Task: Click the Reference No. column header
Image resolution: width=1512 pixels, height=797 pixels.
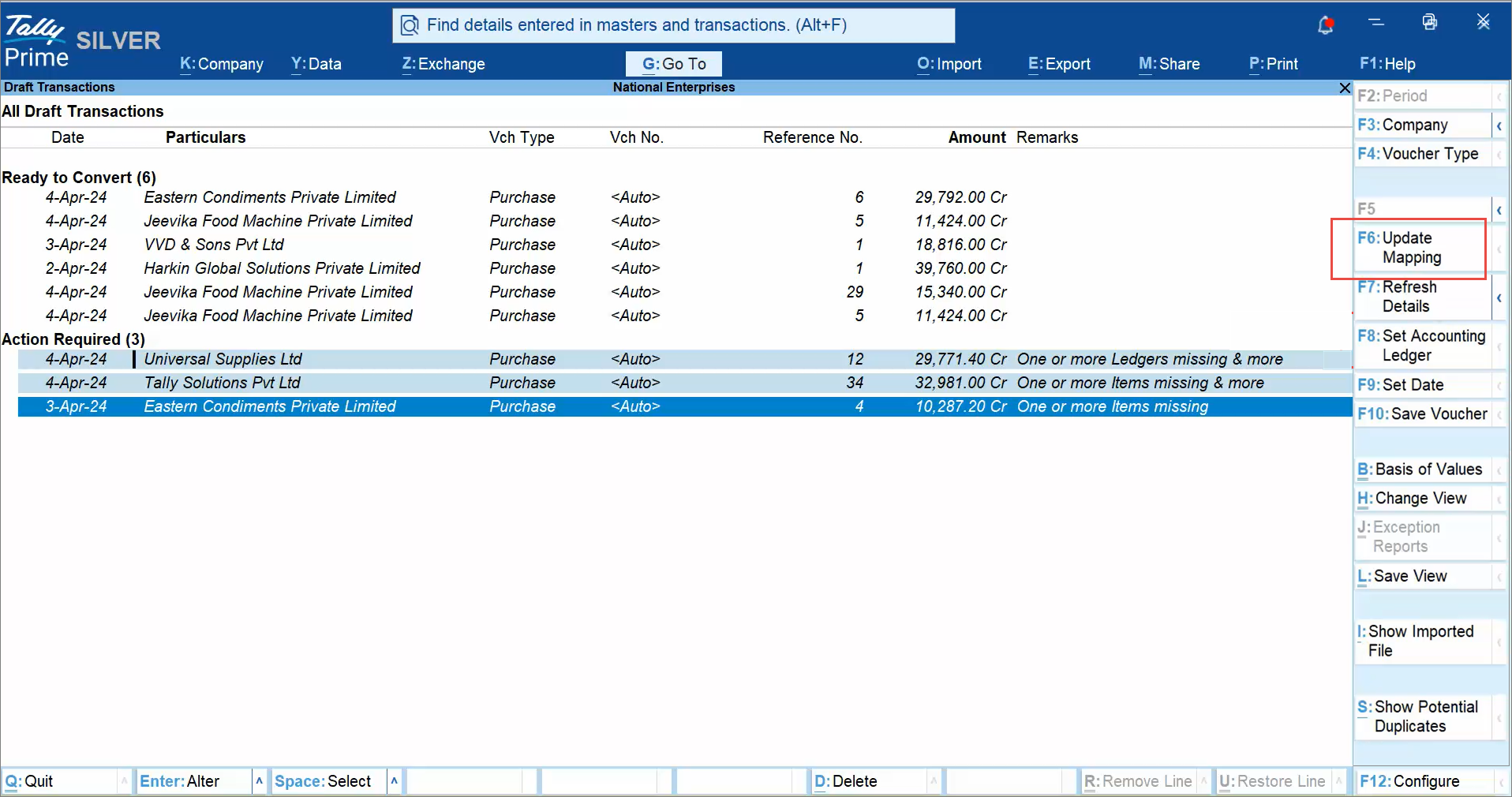Action: (x=813, y=137)
